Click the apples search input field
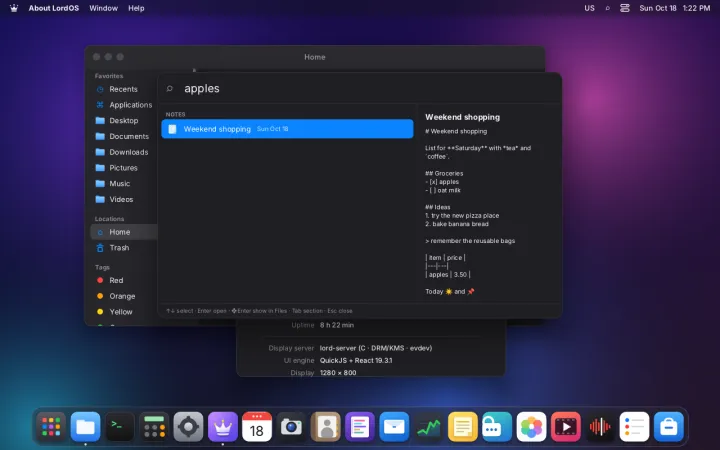Image resolution: width=720 pixels, height=450 pixels. pyautogui.click(x=358, y=89)
